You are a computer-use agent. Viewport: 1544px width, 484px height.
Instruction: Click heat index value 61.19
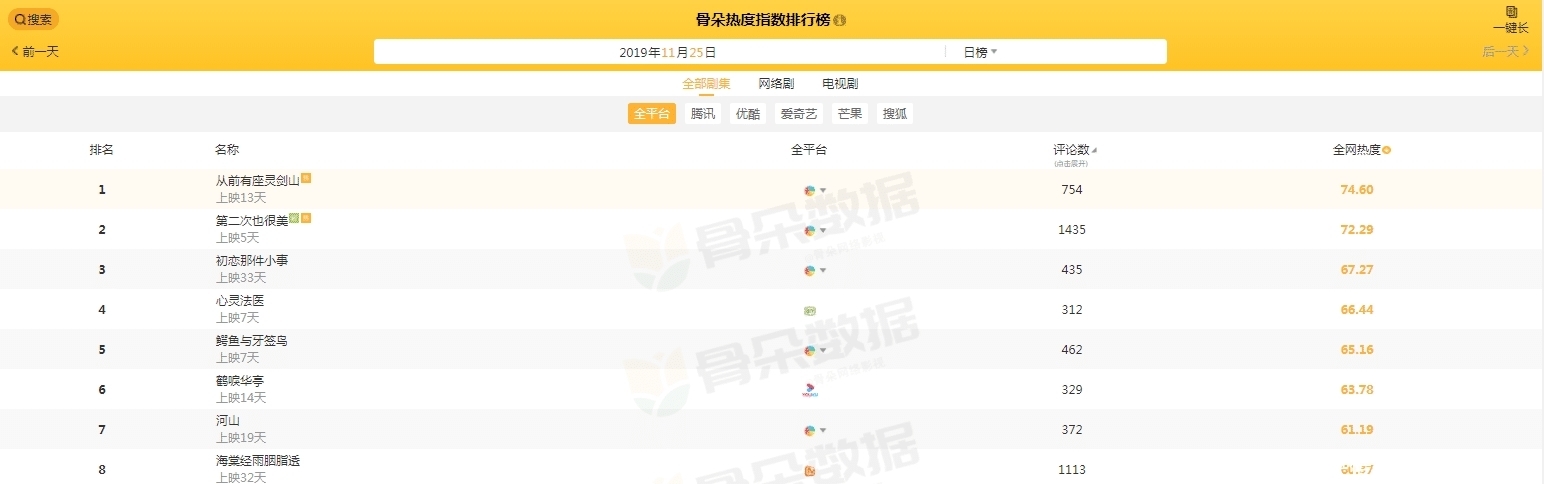[x=1357, y=430]
